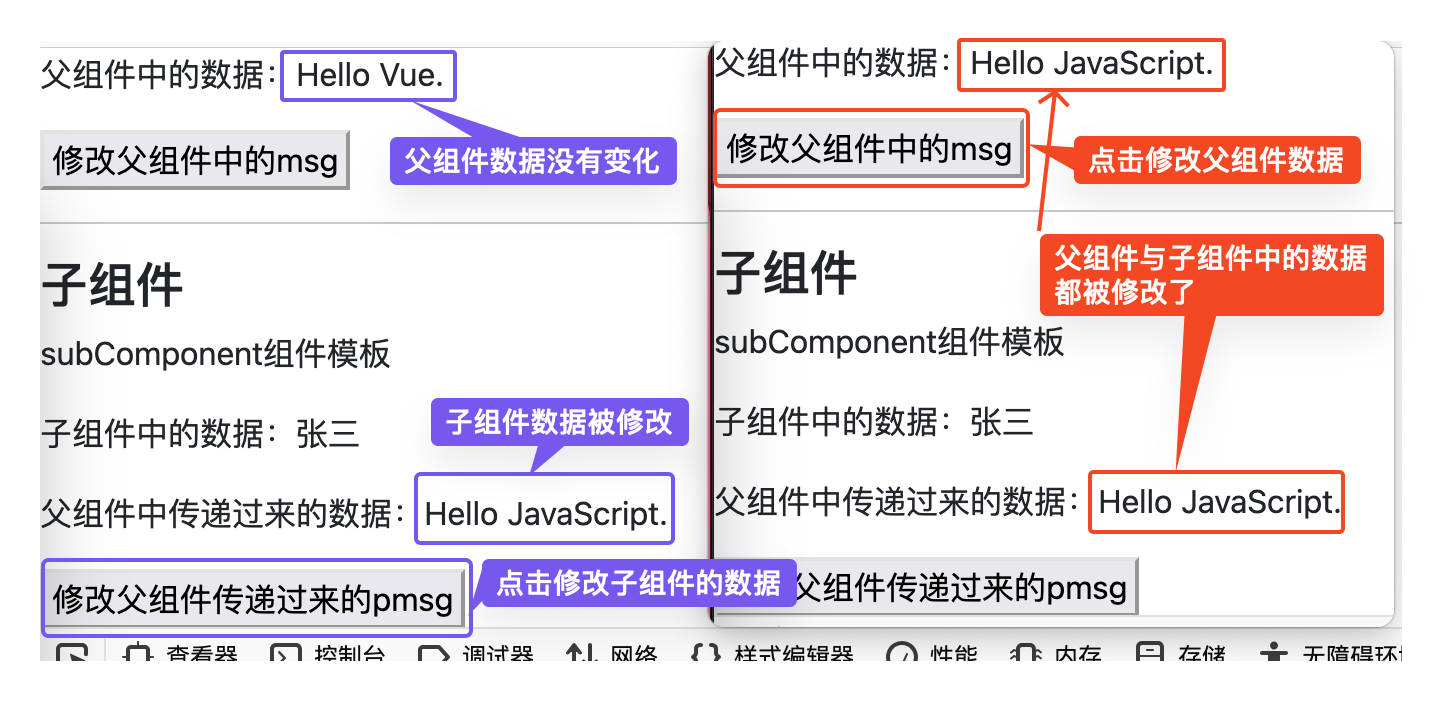The image size is (1442, 701).
Task: Click the 样式编辑器 curly braces icon
Action: [x=706, y=655]
